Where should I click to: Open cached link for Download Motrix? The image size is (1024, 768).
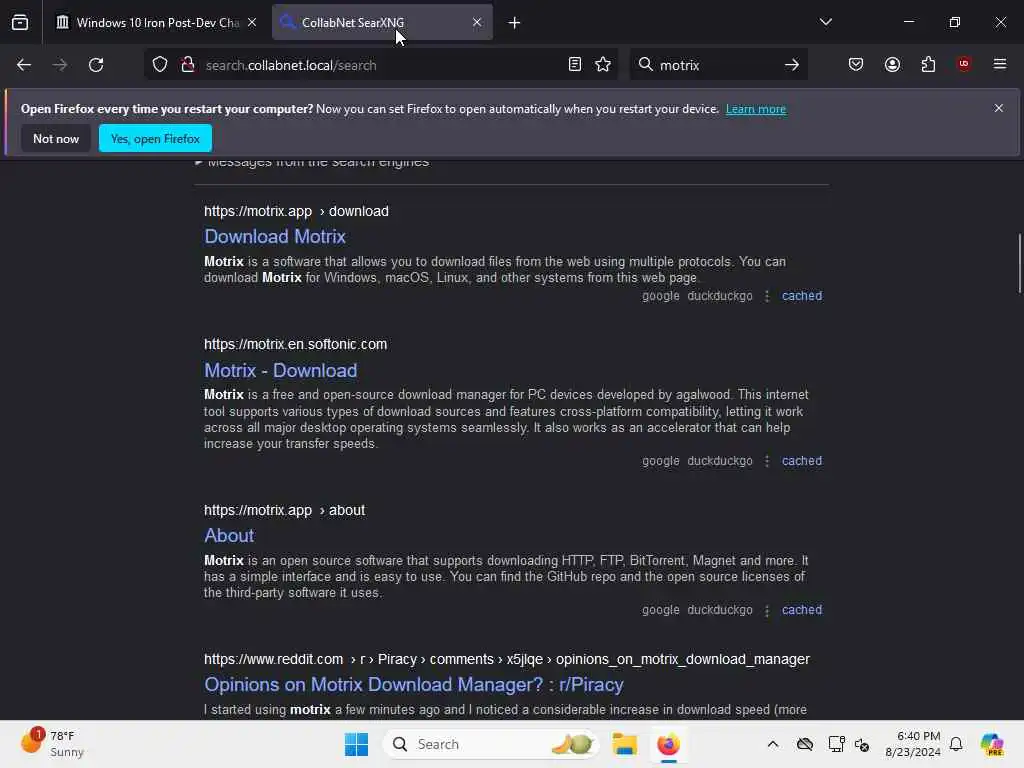tap(802, 296)
